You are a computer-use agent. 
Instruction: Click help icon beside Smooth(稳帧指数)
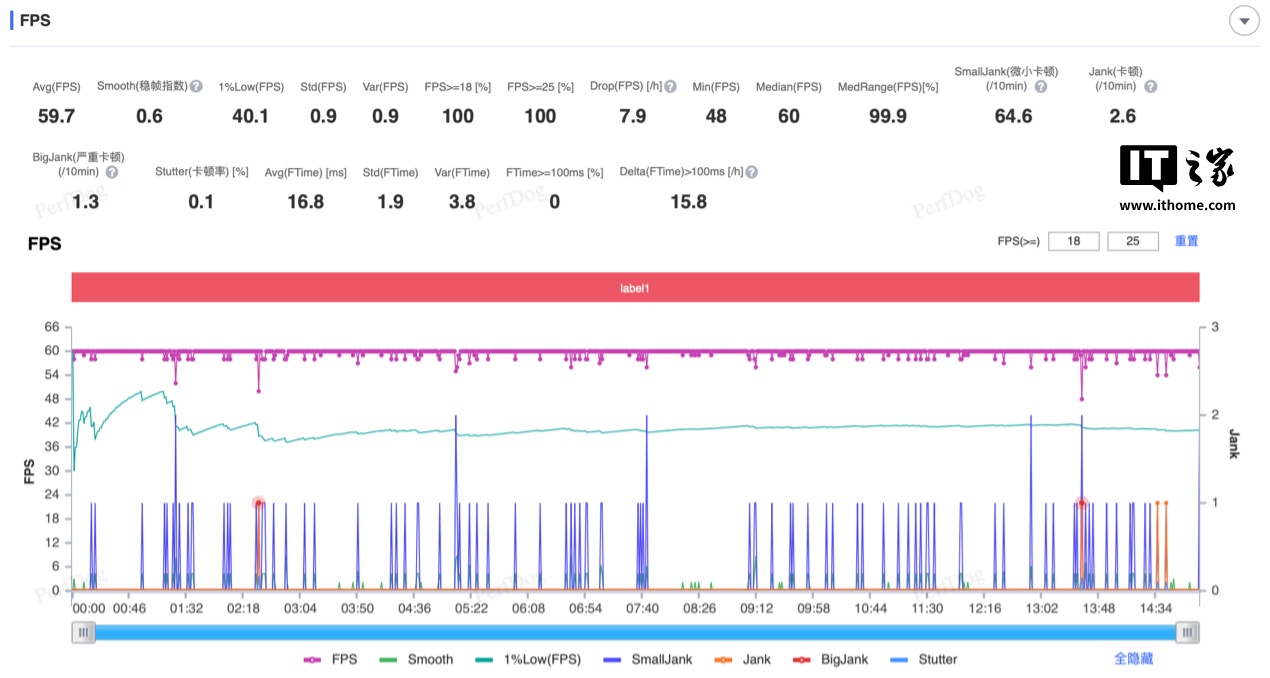pos(197,87)
